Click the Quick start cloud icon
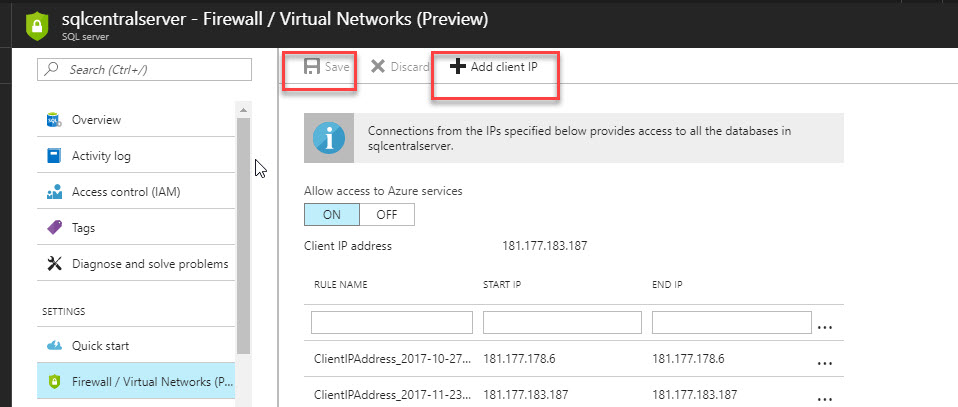 tap(55, 346)
